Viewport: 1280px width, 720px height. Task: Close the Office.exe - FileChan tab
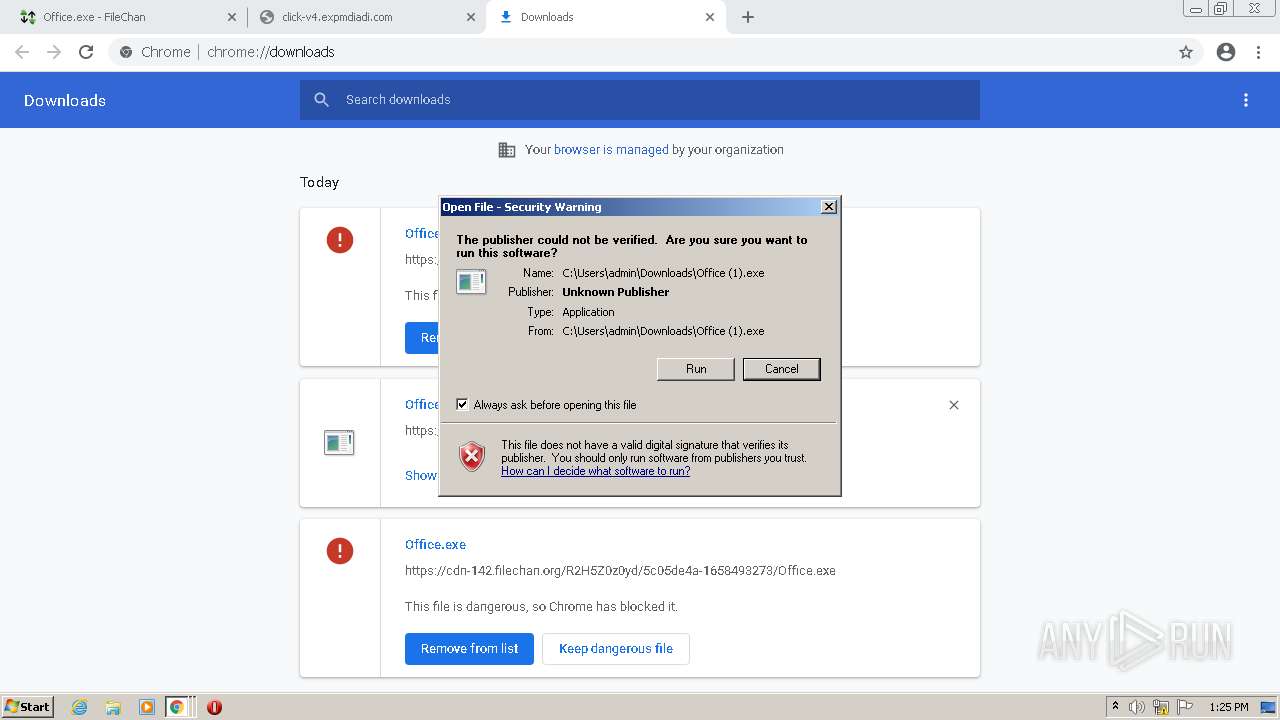click(232, 17)
